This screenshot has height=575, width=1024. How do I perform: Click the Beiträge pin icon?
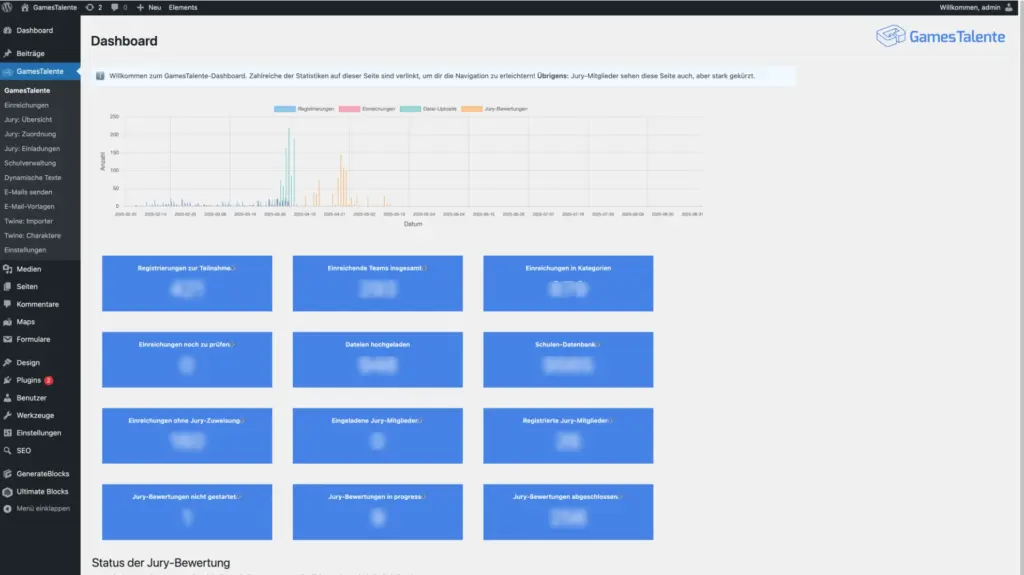coord(8,53)
